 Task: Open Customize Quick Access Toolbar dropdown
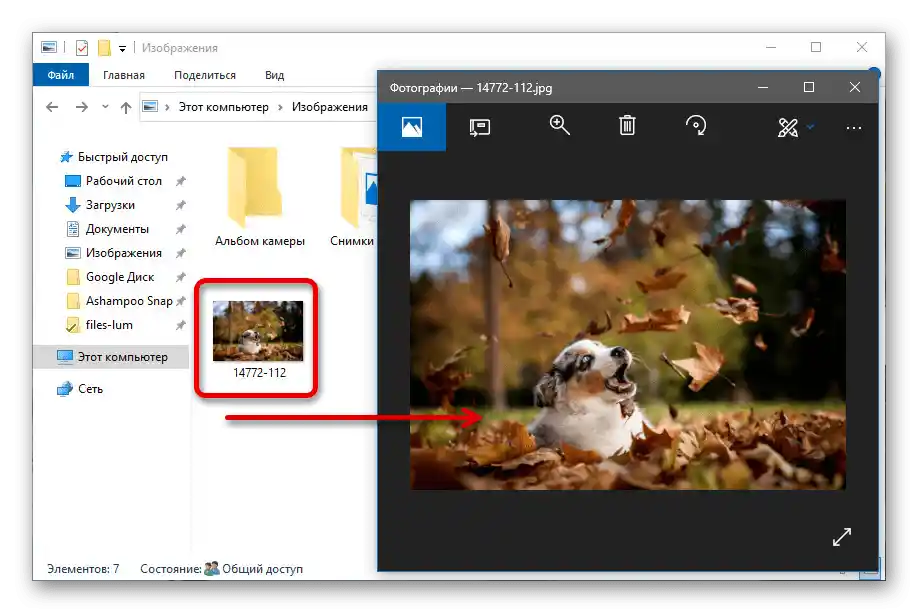tap(122, 49)
